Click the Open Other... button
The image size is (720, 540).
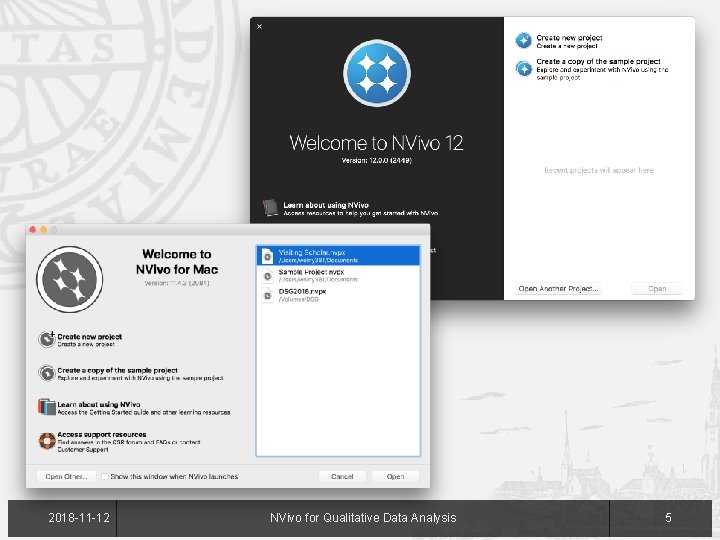coord(66,477)
